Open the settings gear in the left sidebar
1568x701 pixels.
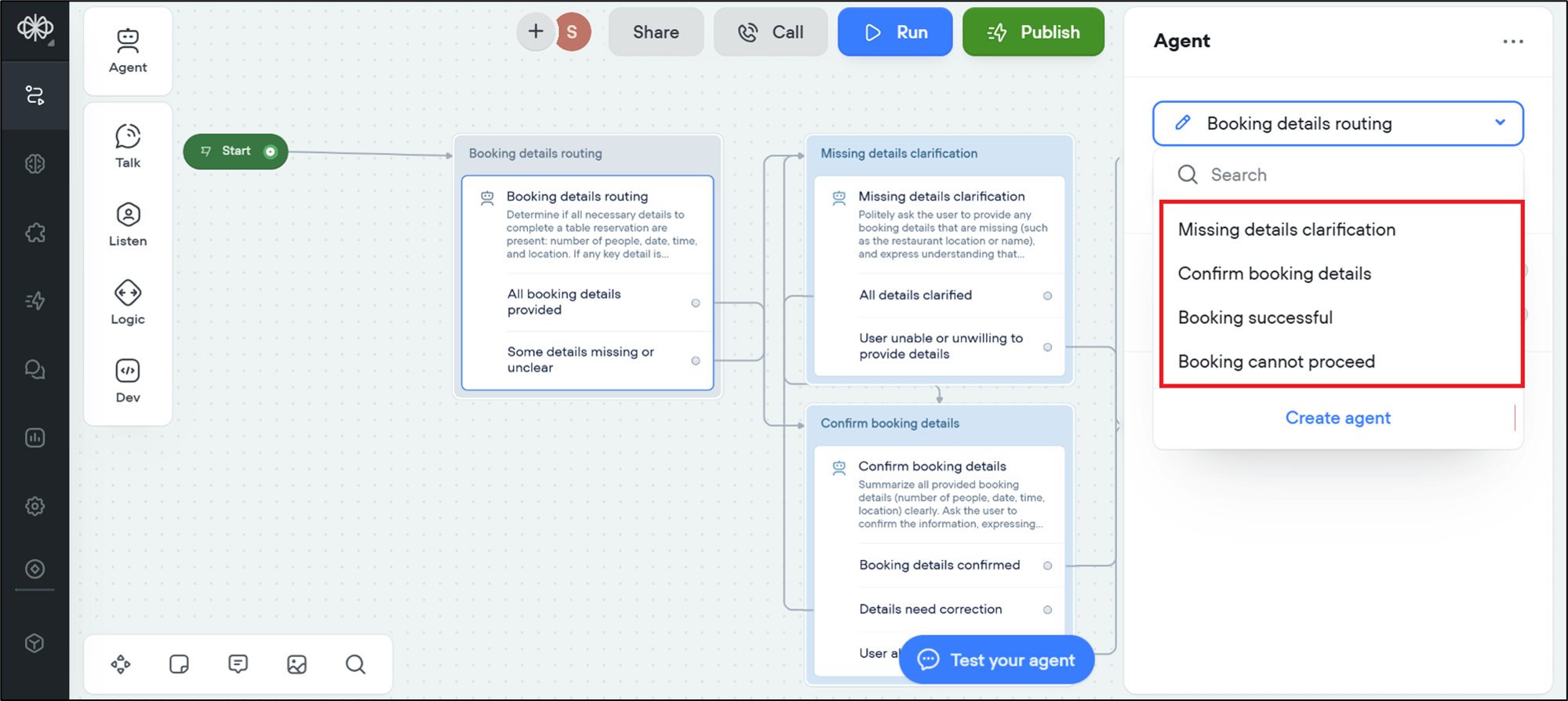(35, 507)
